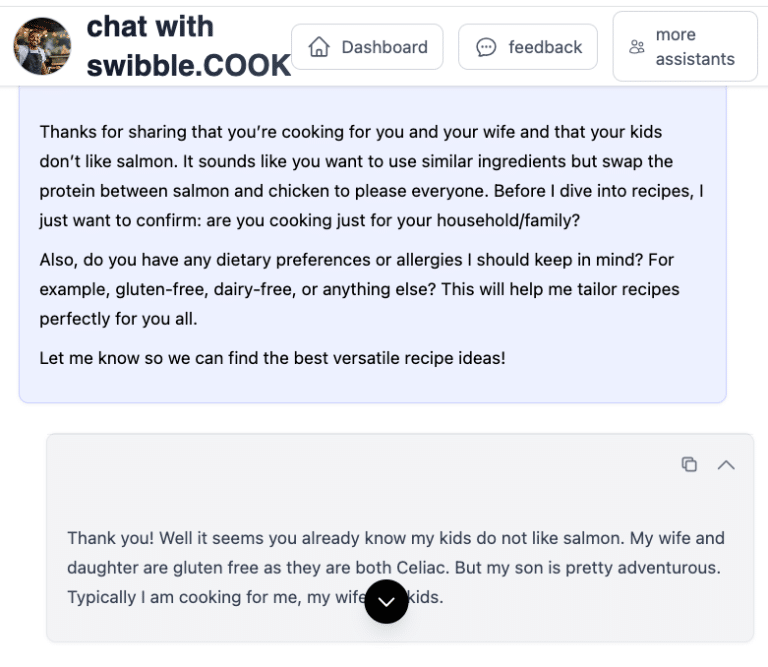Click the "chat with" header text
Image resolution: width=768 pixels, height=667 pixels.
click(151, 27)
